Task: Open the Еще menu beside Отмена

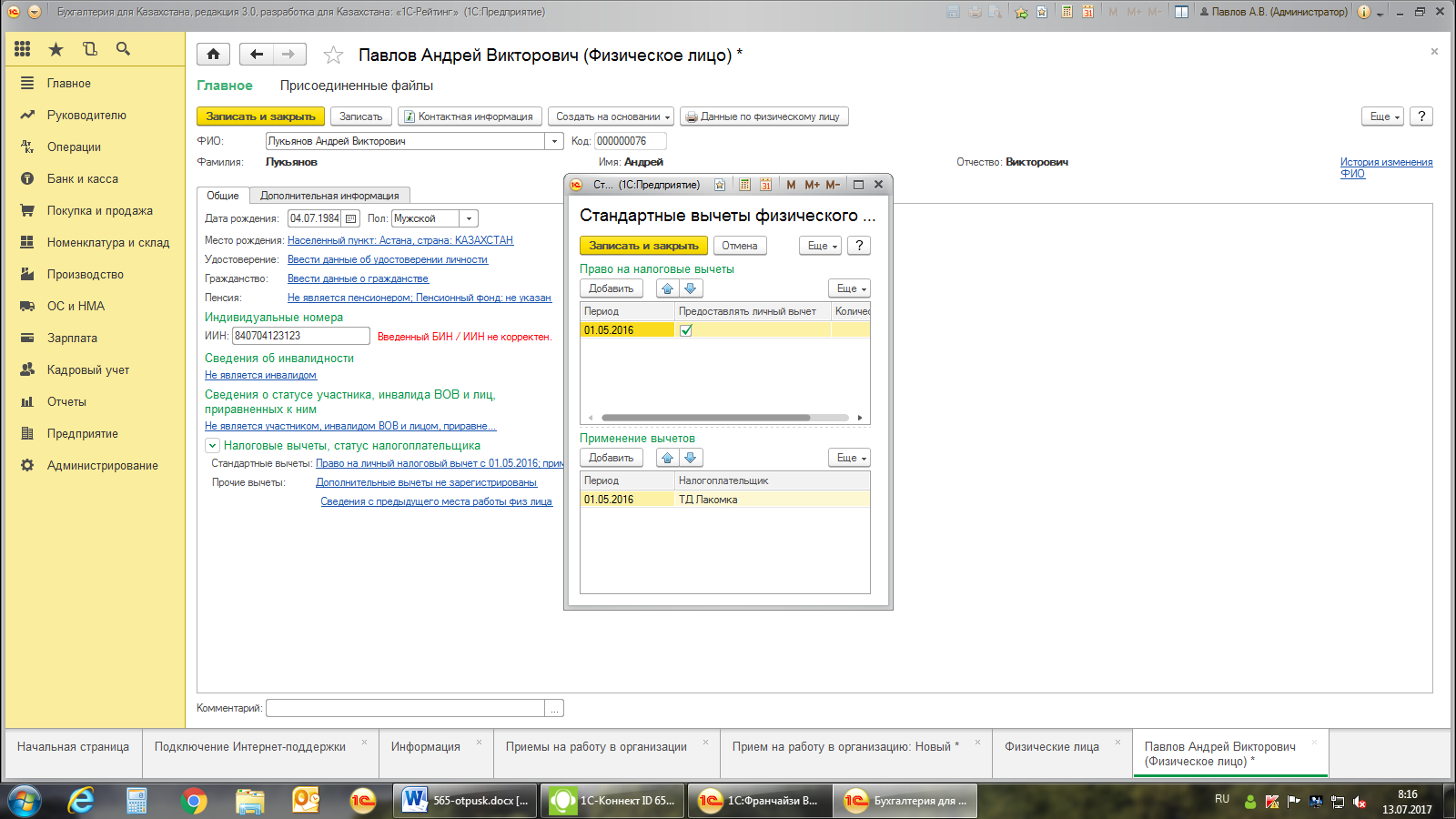Action: (x=821, y=246)
